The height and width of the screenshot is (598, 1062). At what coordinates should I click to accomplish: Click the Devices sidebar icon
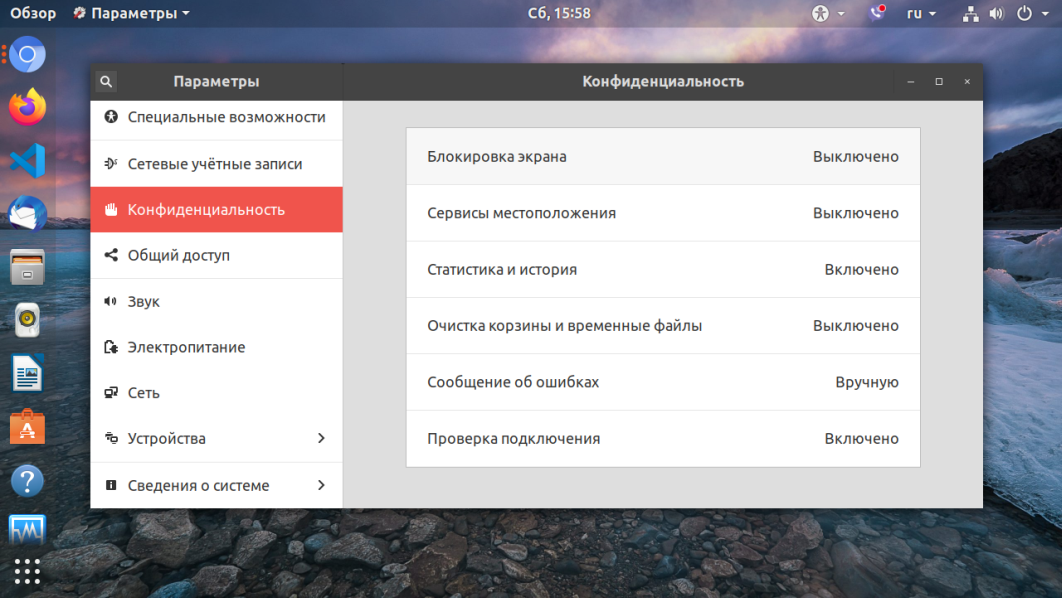111,438
